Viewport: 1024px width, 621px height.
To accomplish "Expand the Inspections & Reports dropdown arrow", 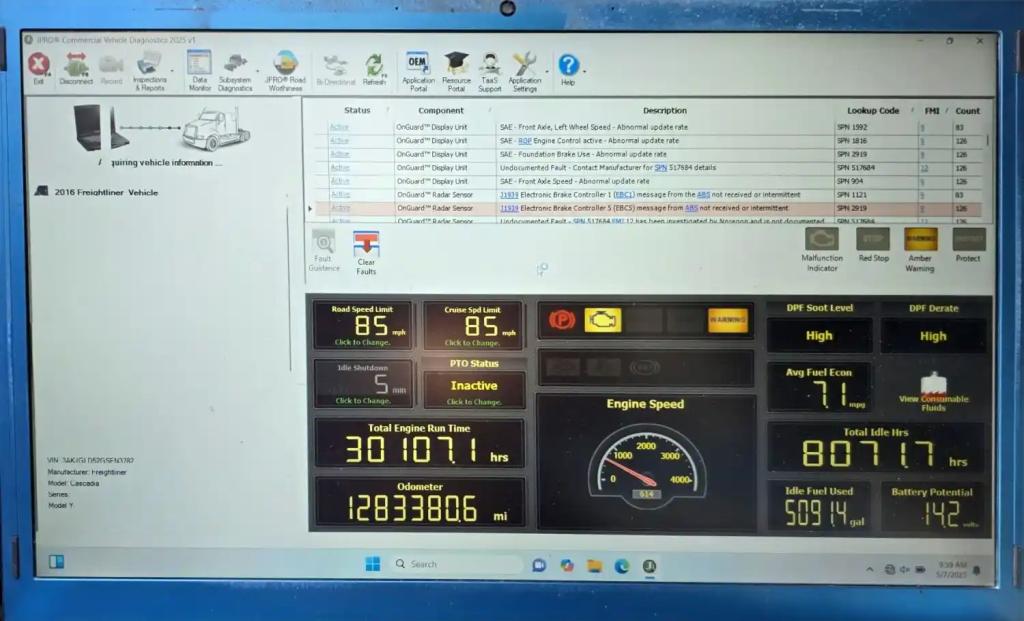I will pos(172,72).
